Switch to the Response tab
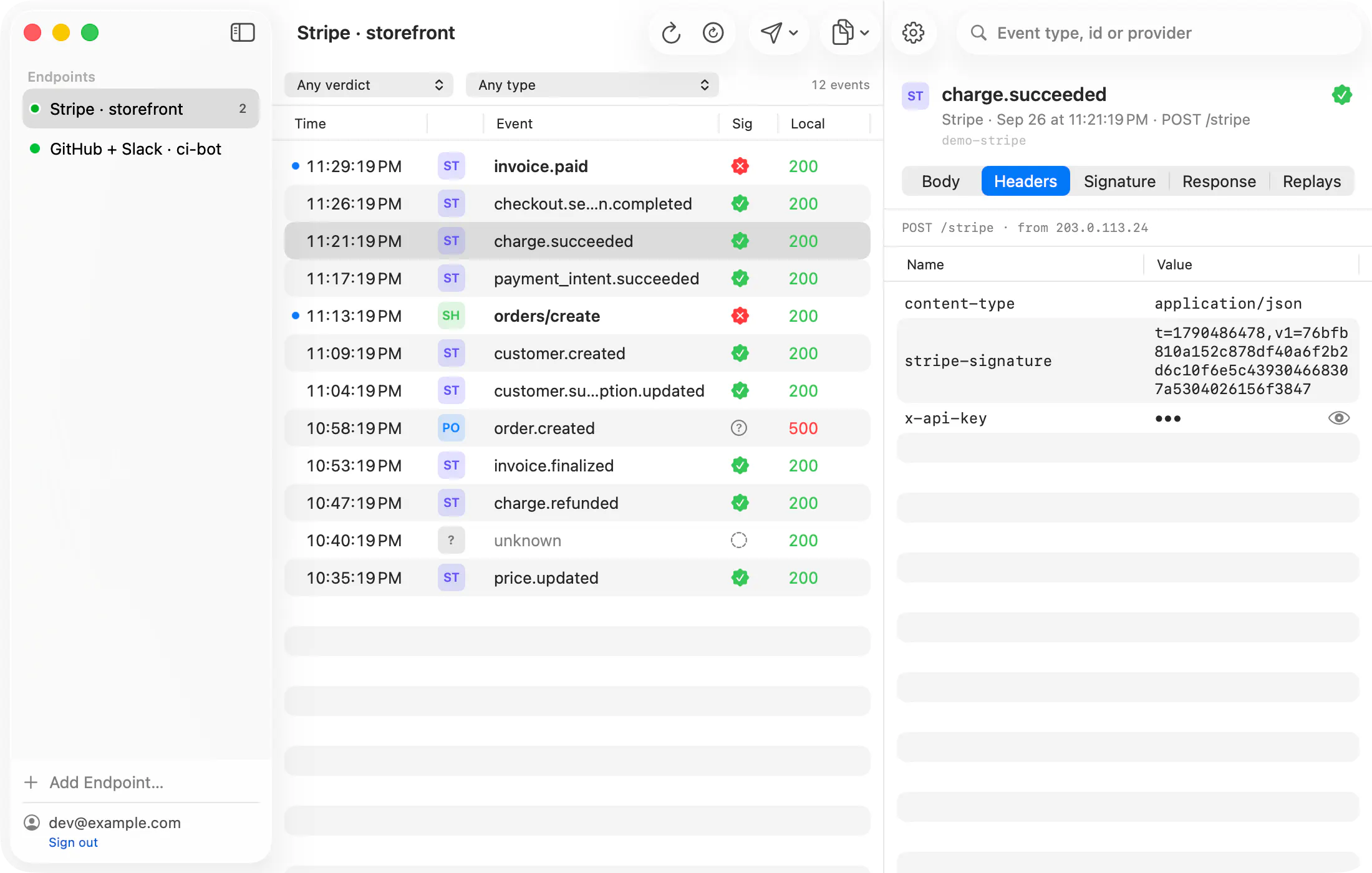 click(x=1219, y=181)
